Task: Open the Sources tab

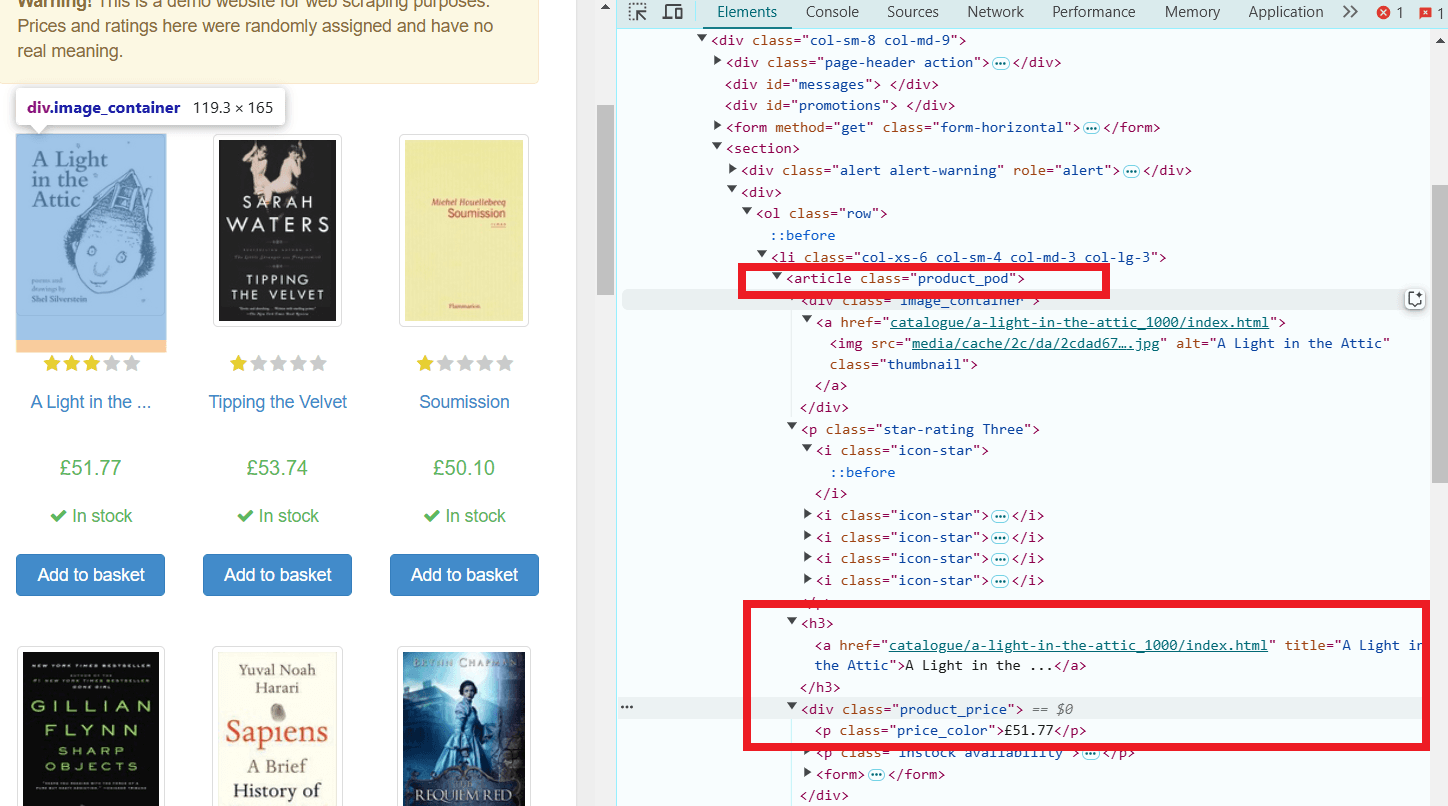Action: coord(913,12)
